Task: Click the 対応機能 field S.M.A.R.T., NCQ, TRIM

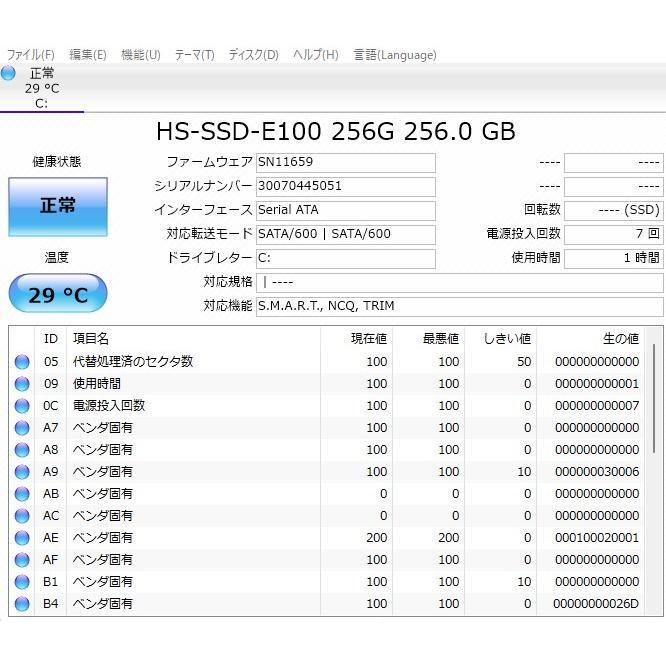Action: (x=460, y=306)
